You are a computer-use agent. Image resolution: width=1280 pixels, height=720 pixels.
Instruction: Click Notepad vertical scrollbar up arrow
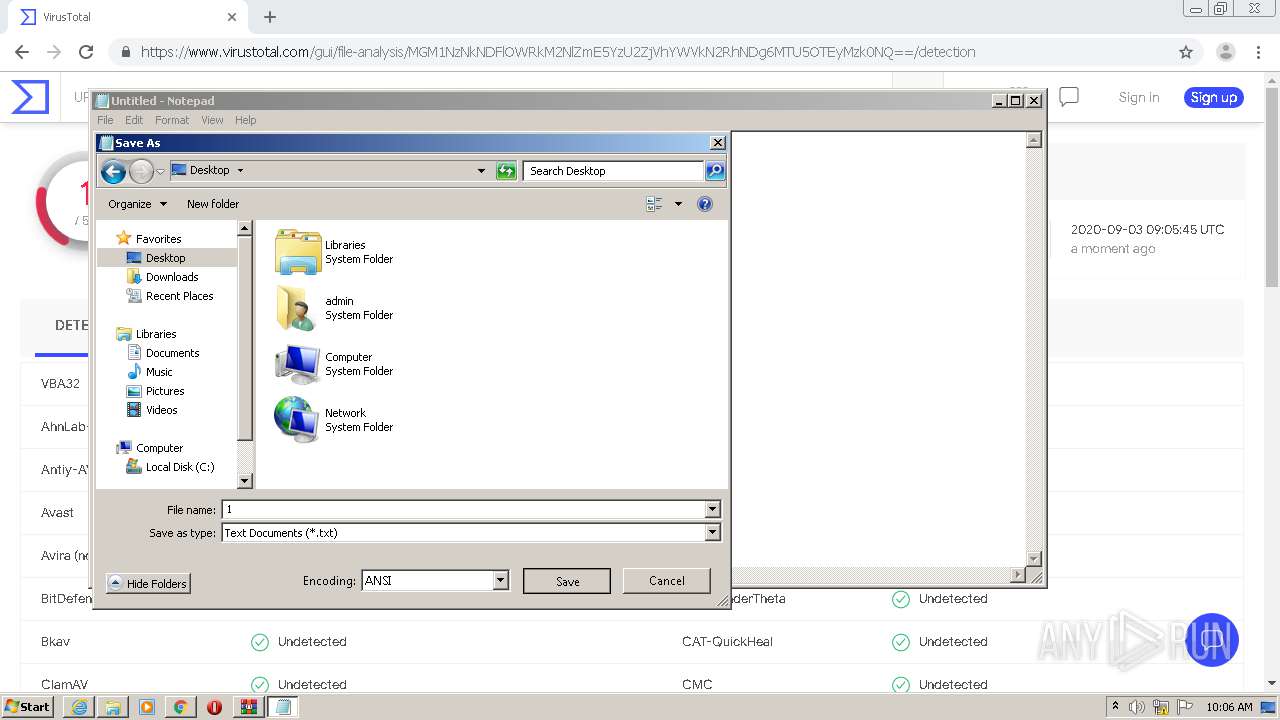click(1034, 140)
